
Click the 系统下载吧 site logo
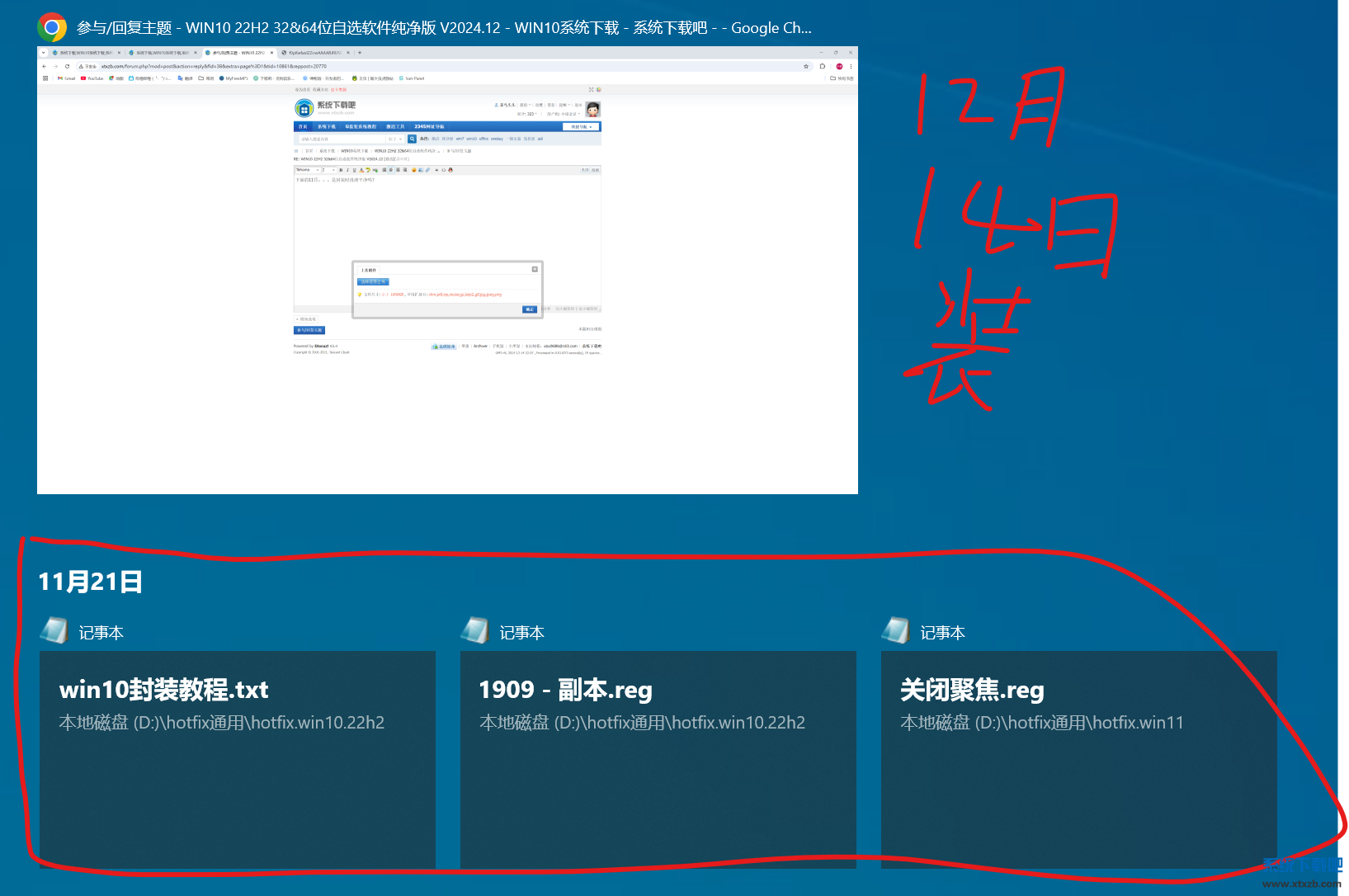pyautogui.click(x=304, y=108)
